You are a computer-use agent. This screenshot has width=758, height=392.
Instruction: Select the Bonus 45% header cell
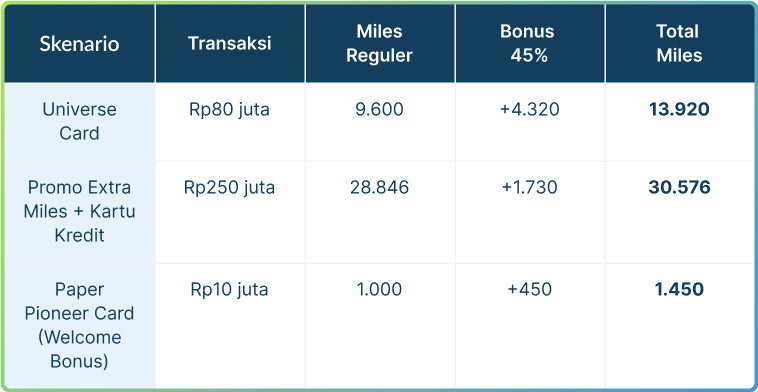pos(529,44)
